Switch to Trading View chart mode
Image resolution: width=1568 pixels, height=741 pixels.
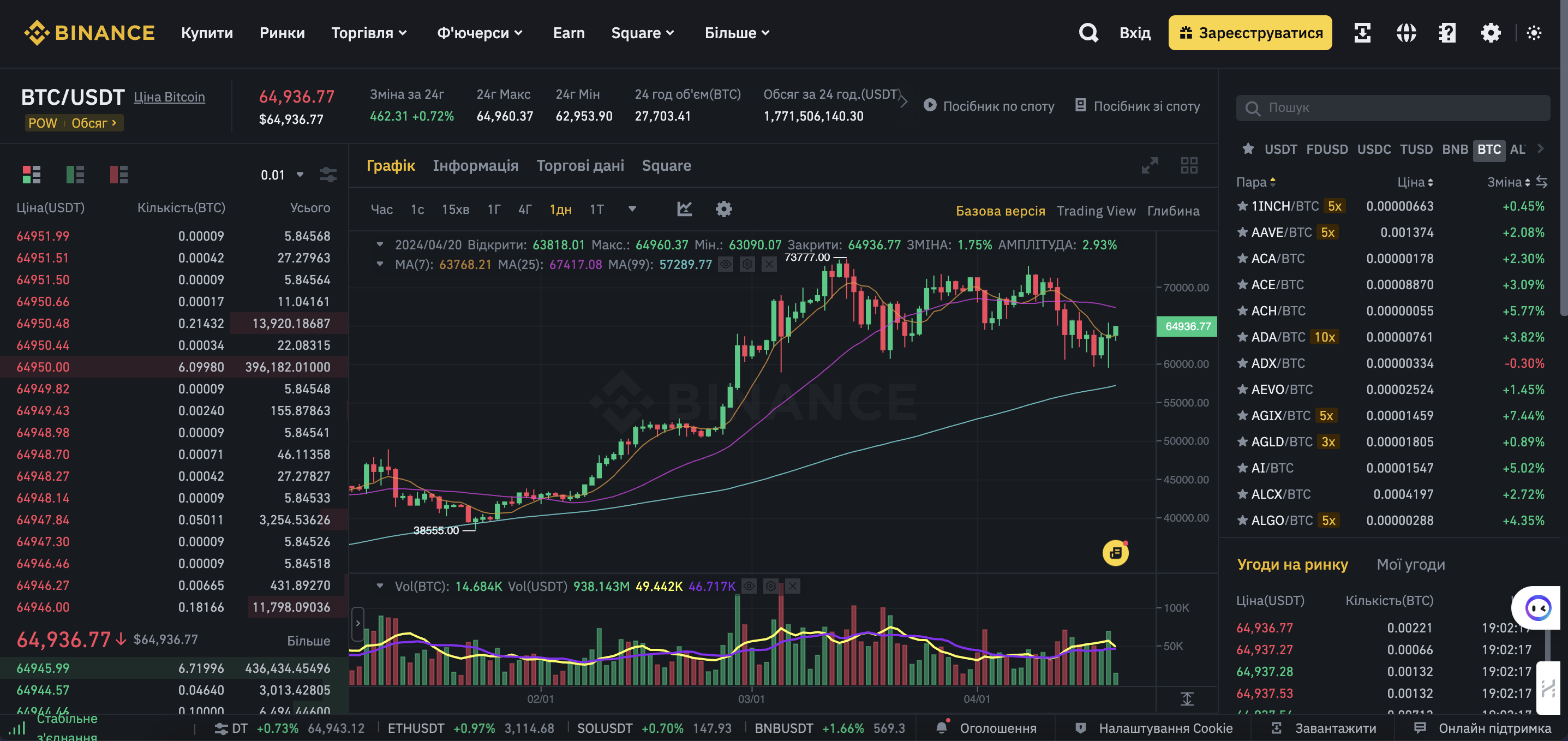click(1096, 211)
